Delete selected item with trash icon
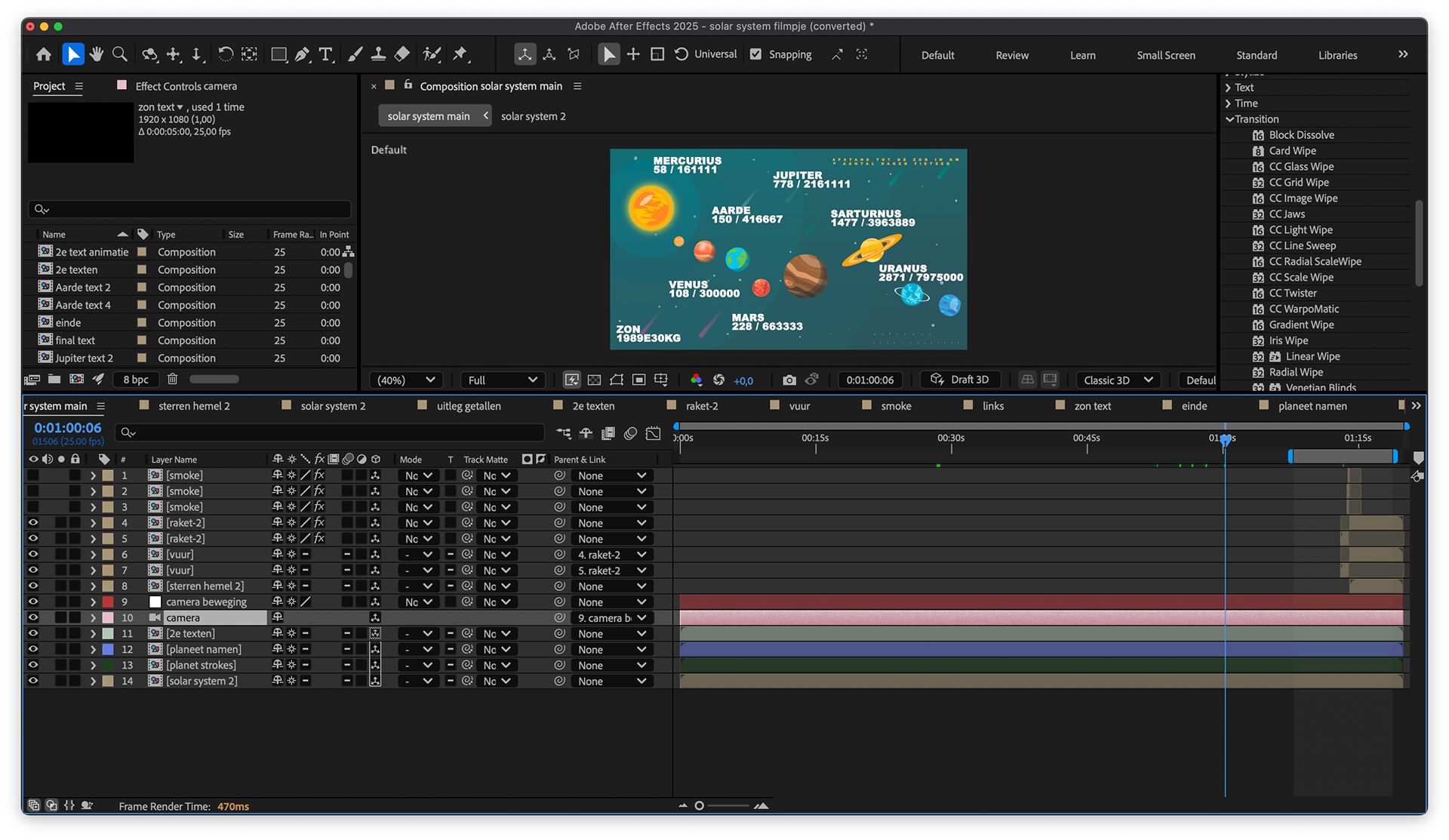The image size is (1449, 840). coord(172,379)
